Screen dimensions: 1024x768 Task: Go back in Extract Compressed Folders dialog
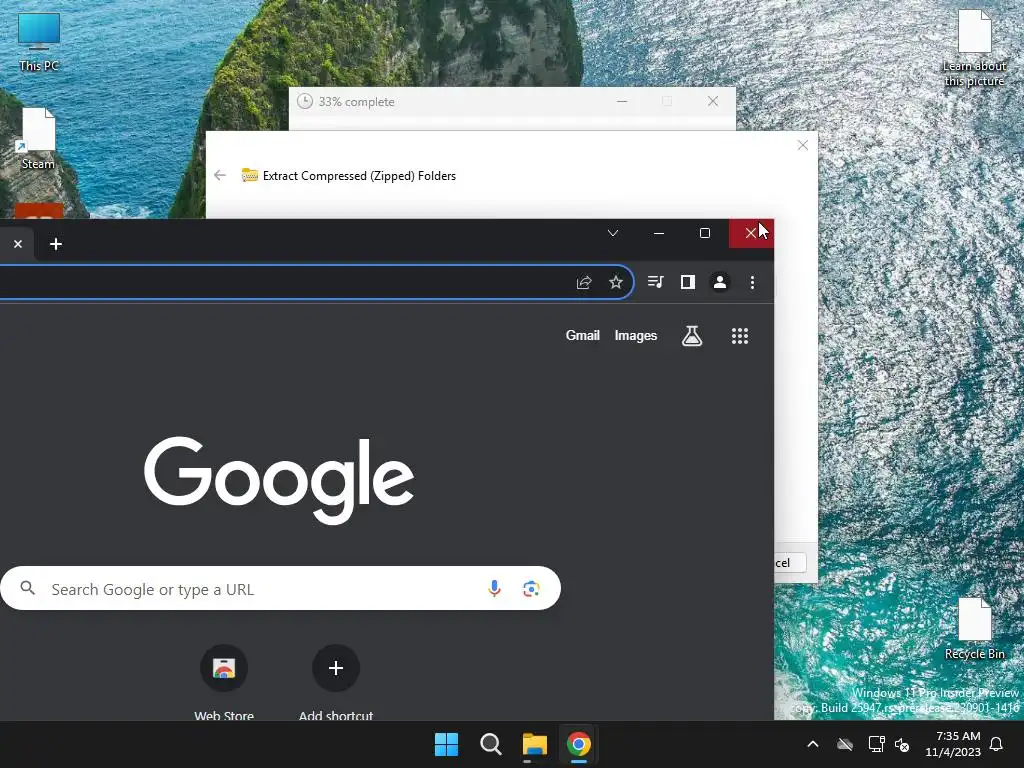[x=220, y=175]
